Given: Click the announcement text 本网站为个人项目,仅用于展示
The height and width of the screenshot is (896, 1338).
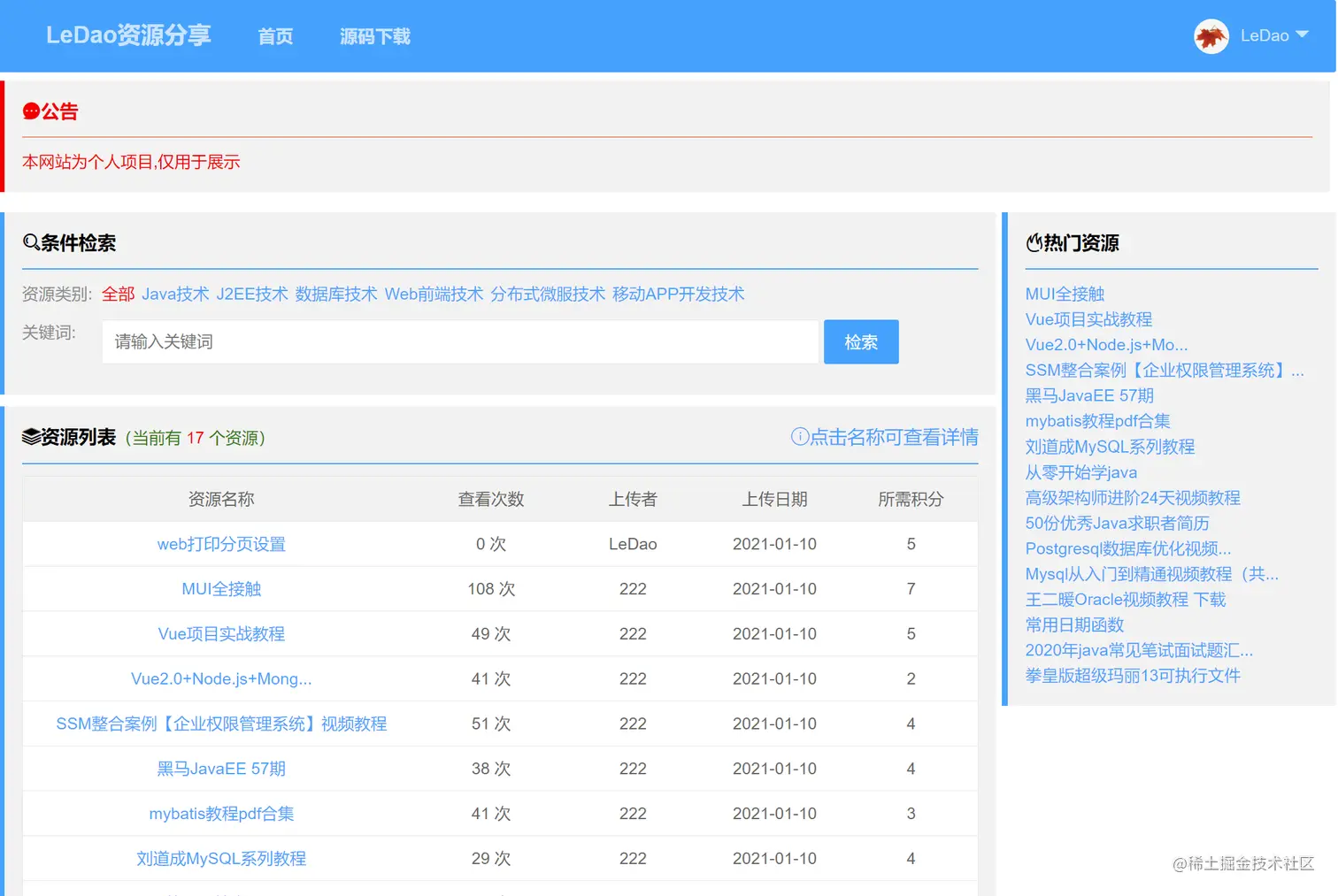Looking at the screenshot, I should point(131,162).
